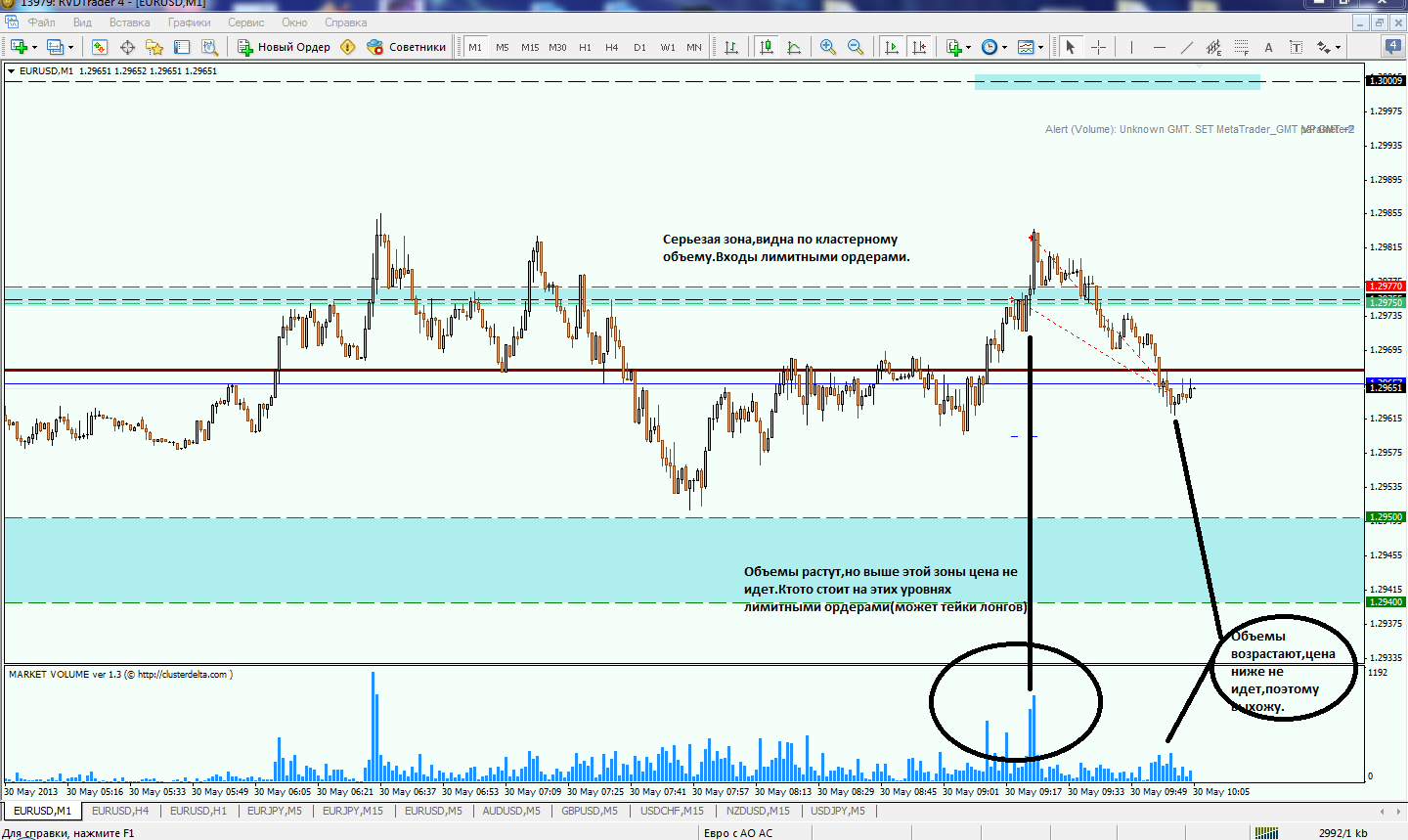Open the Indicators dropdown arrow
The width and height of the screenshot is (1408, 840).
pos(969,47)
